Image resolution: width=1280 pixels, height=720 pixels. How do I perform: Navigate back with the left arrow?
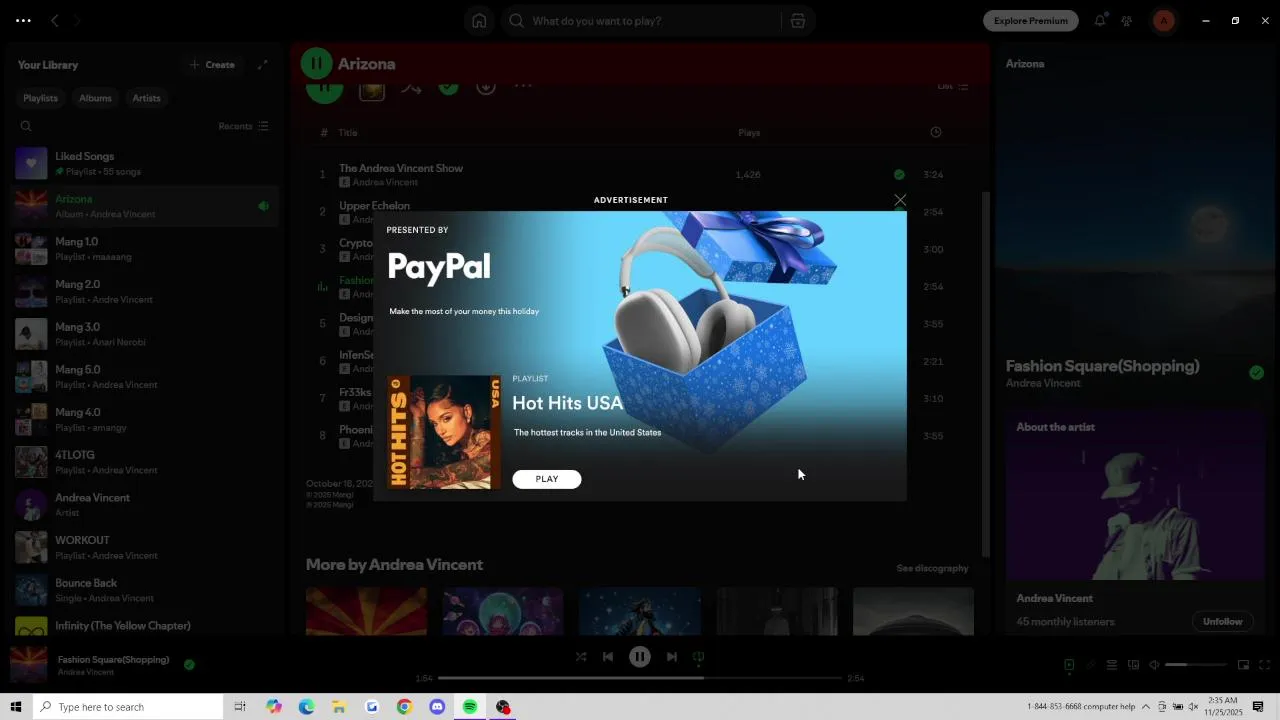pos(55,20)
